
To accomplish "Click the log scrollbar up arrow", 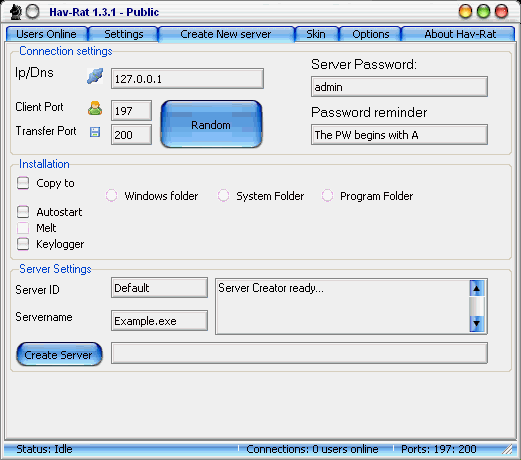I will 477,288.
